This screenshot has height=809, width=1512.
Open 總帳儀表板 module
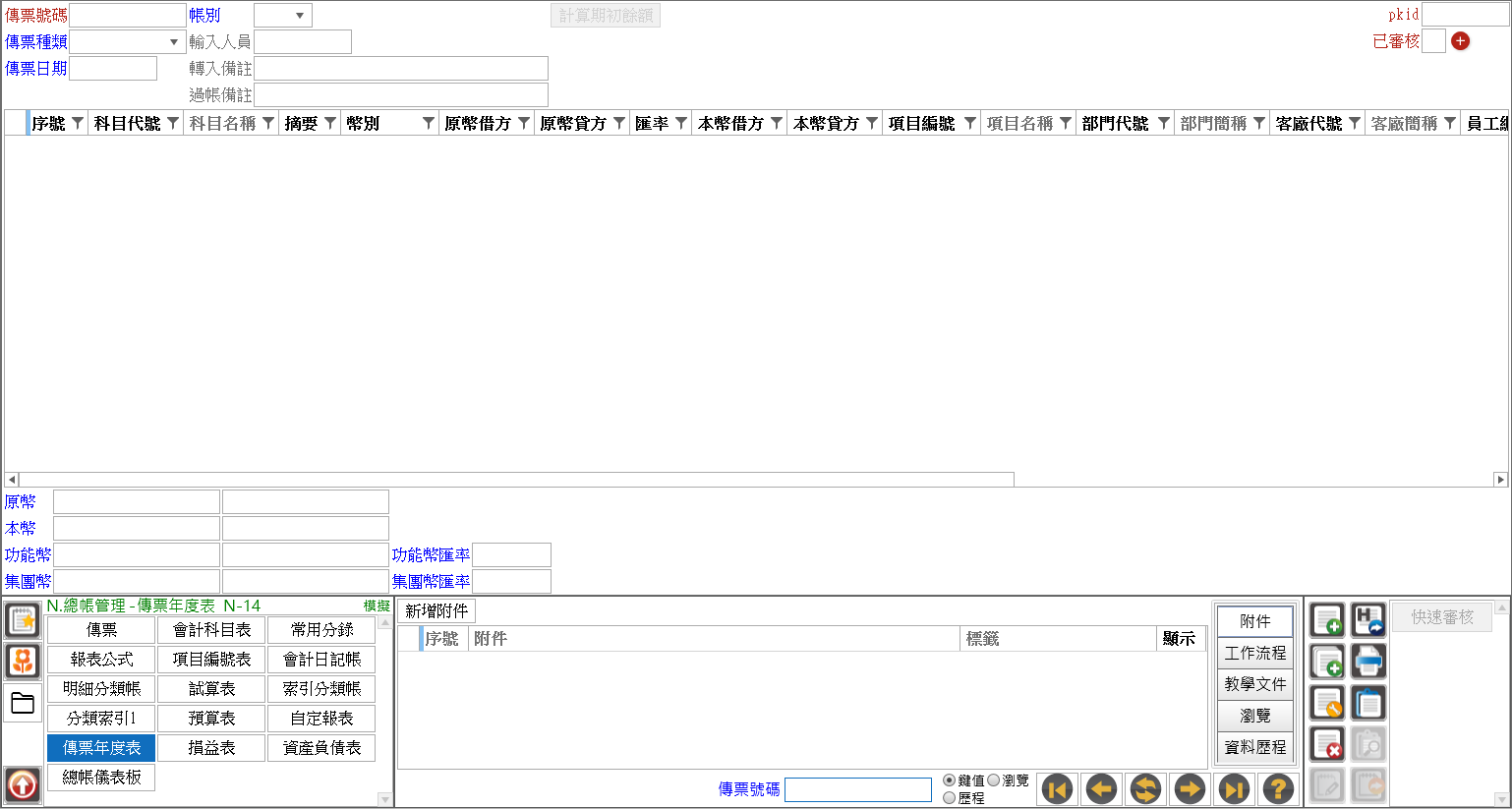pyautogui.click(x=101, y=778)
